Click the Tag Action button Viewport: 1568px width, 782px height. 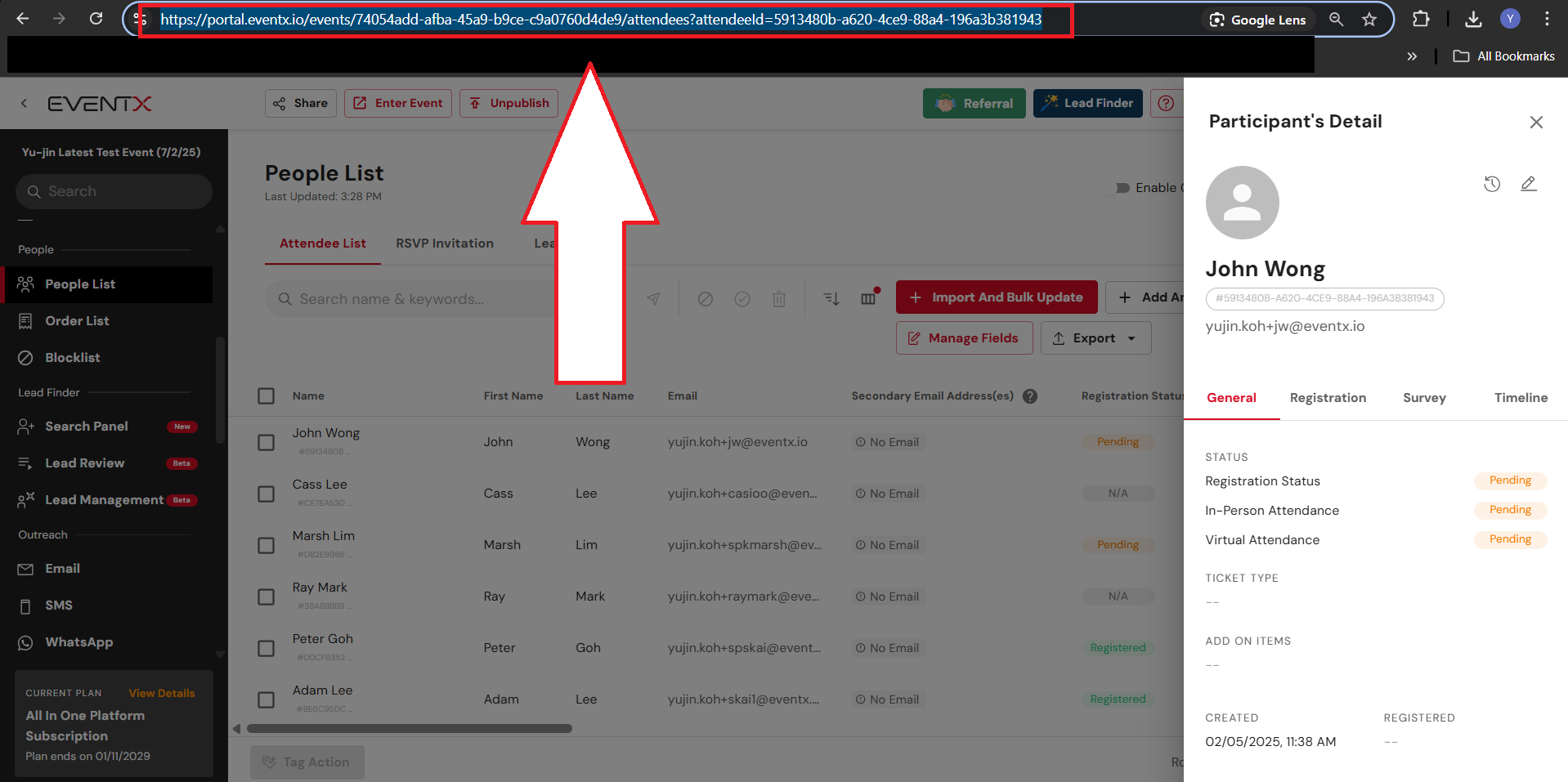[x=307, y=762]
